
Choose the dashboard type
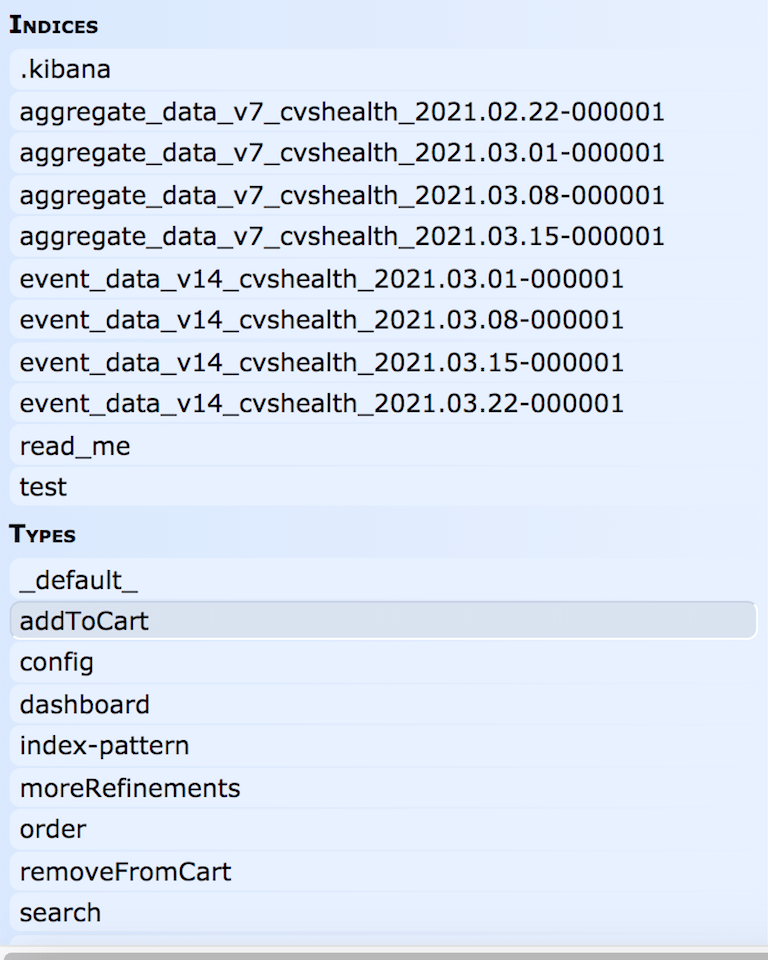[x=383, y=704]
